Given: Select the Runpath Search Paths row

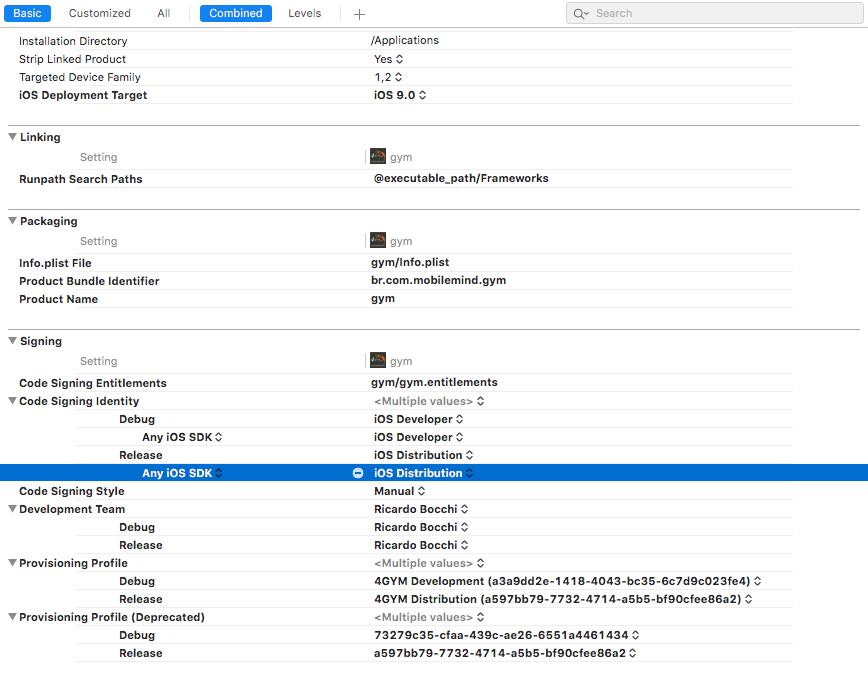Looking at the screenshot, I should pyautogui.click(x=81, y=179).
